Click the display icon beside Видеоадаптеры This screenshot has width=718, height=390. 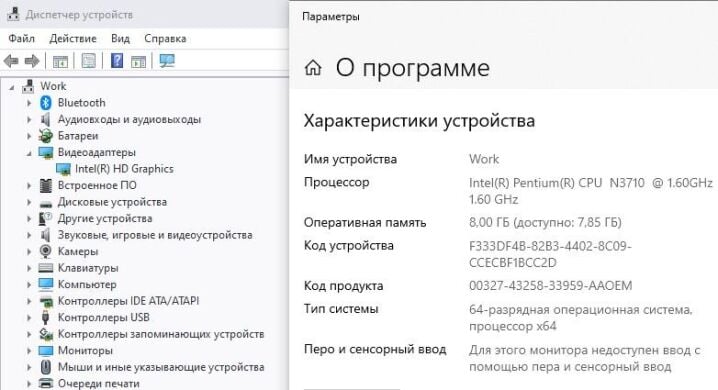tap(46, 152)
